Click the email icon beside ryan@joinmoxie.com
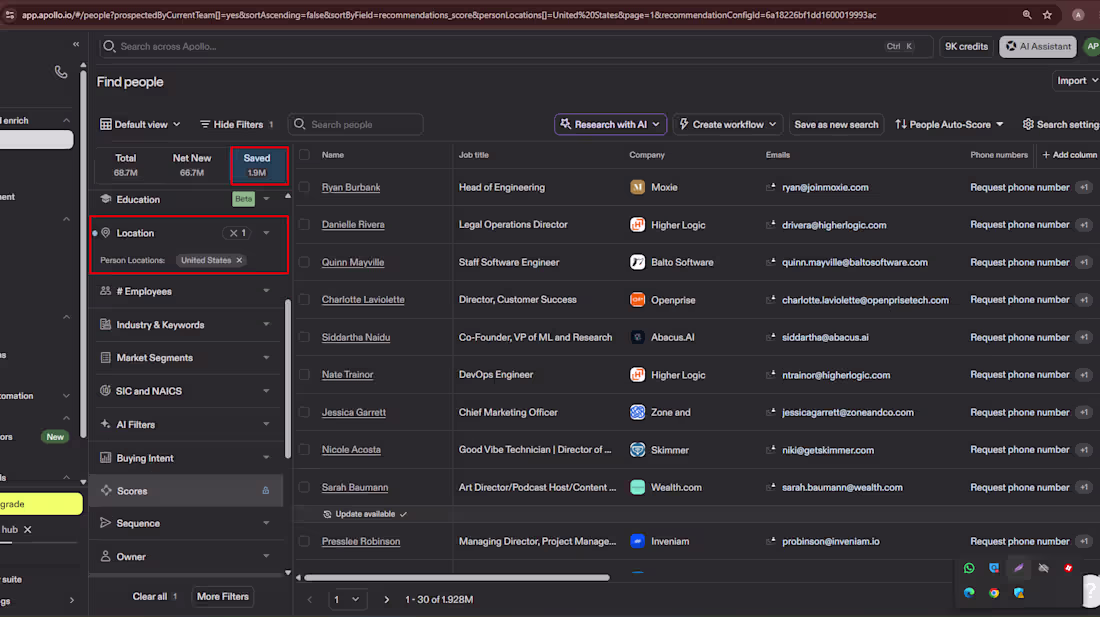The width and height of the screenshot is (1100, 617). point(771,187)
